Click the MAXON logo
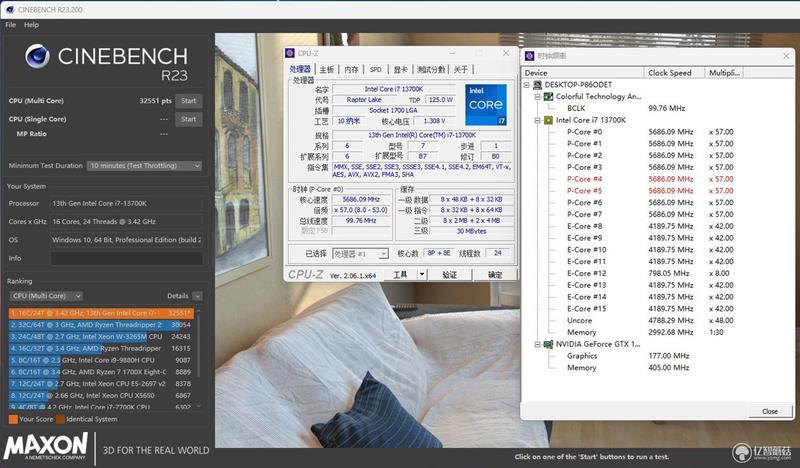This screenshot has width=800, height=468. (x=46, y=446)
